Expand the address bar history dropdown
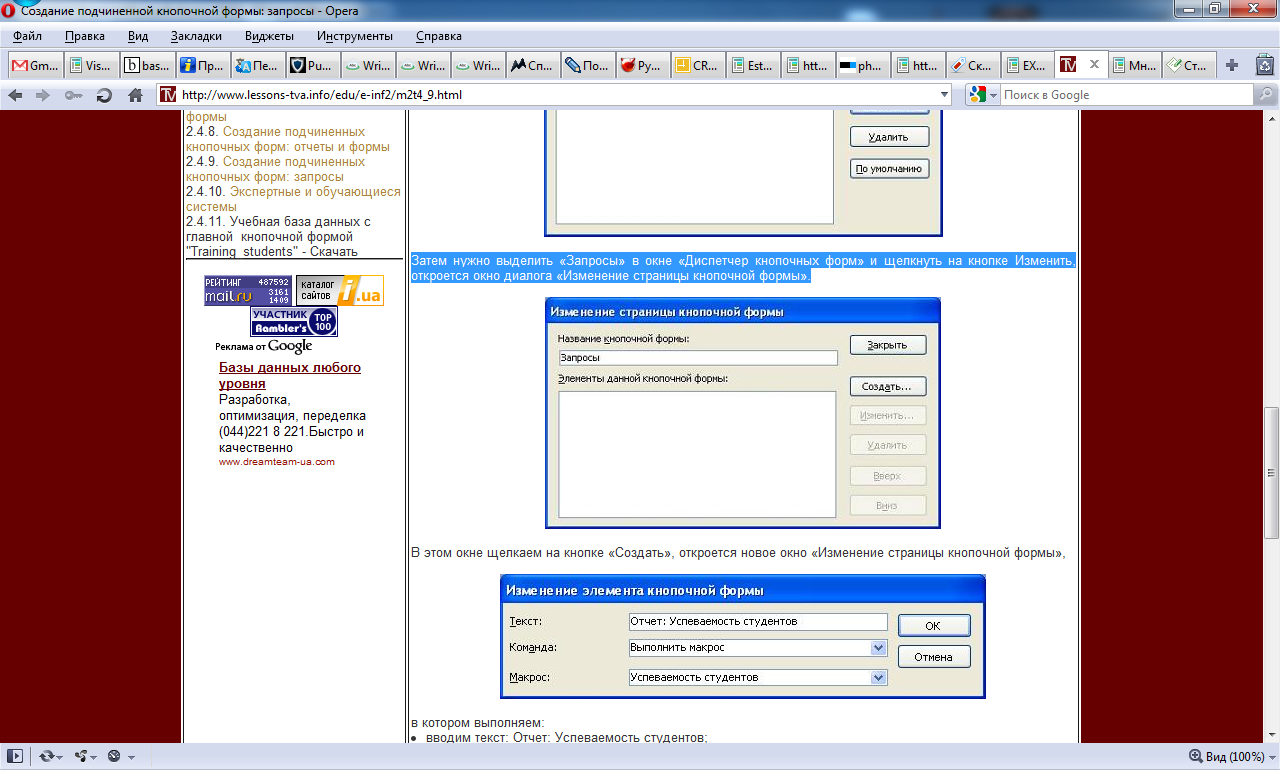This screenshot has width=1280, height=770. click(x=944, y=95)
